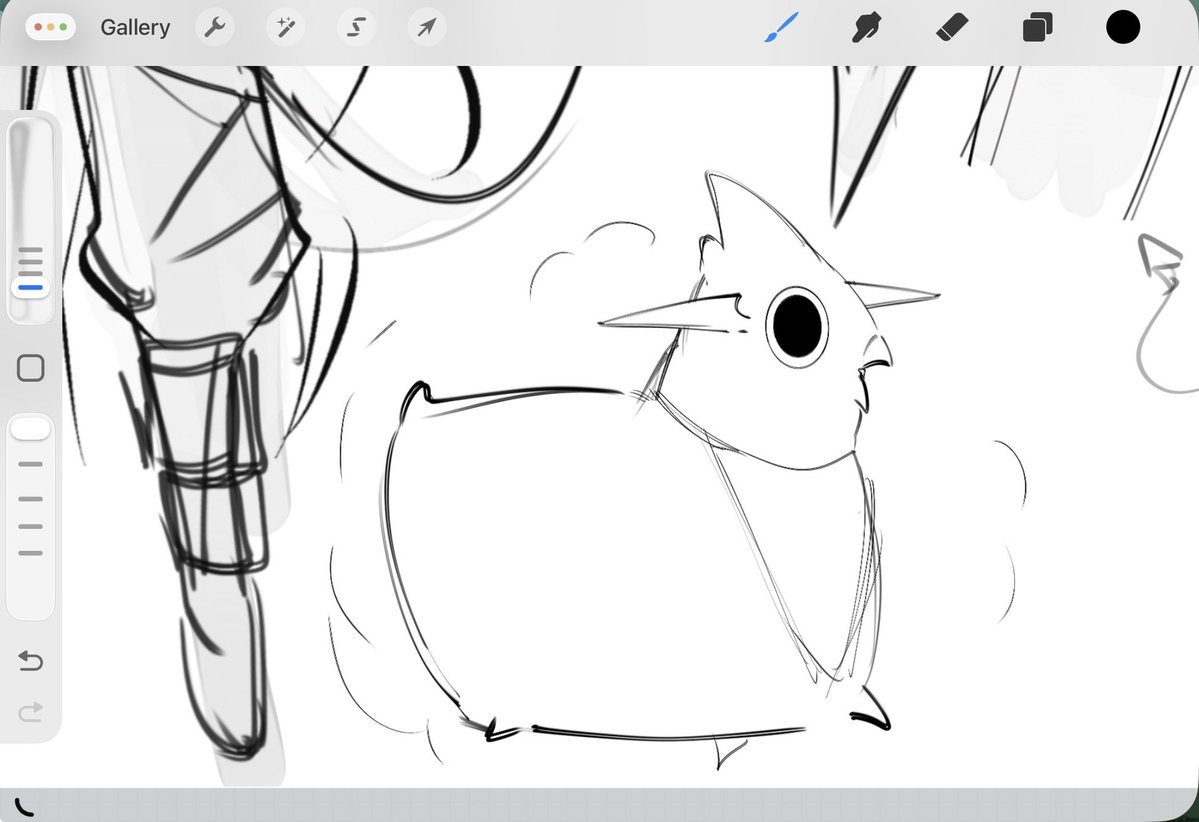This screenshot has height=822, width=1199.
Task: Click the brush opacity slider
Action: [31, 516]
